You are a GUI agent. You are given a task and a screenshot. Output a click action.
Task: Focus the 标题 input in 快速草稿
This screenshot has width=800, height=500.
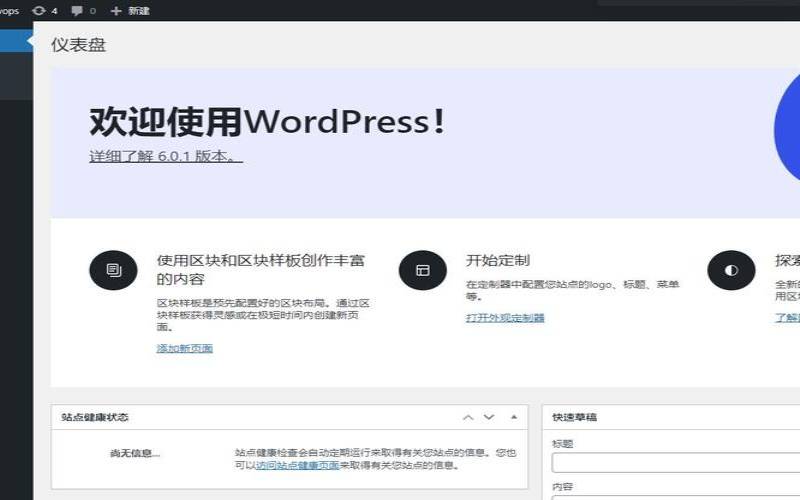pos(676,463)
